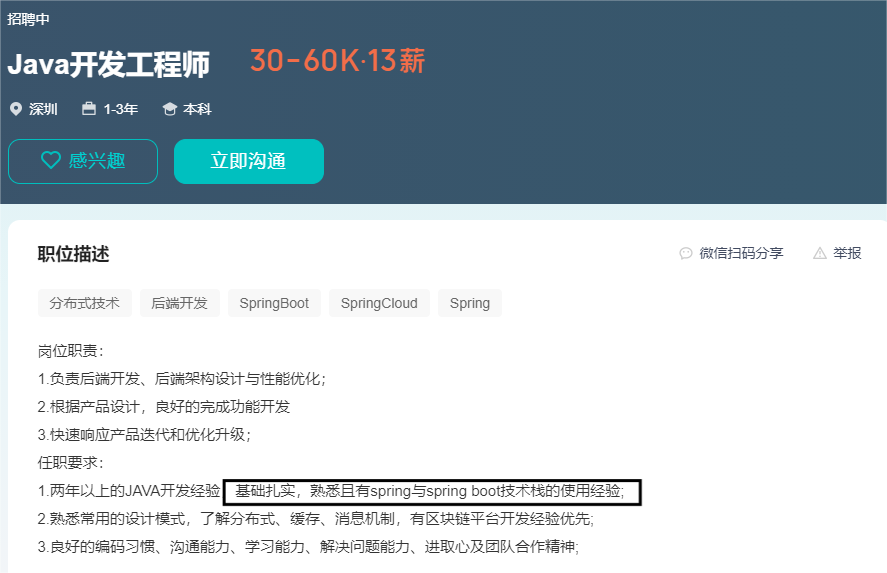Open 微信扫码分享 link
Screen dimensions: 887x573
pos(741,253)
